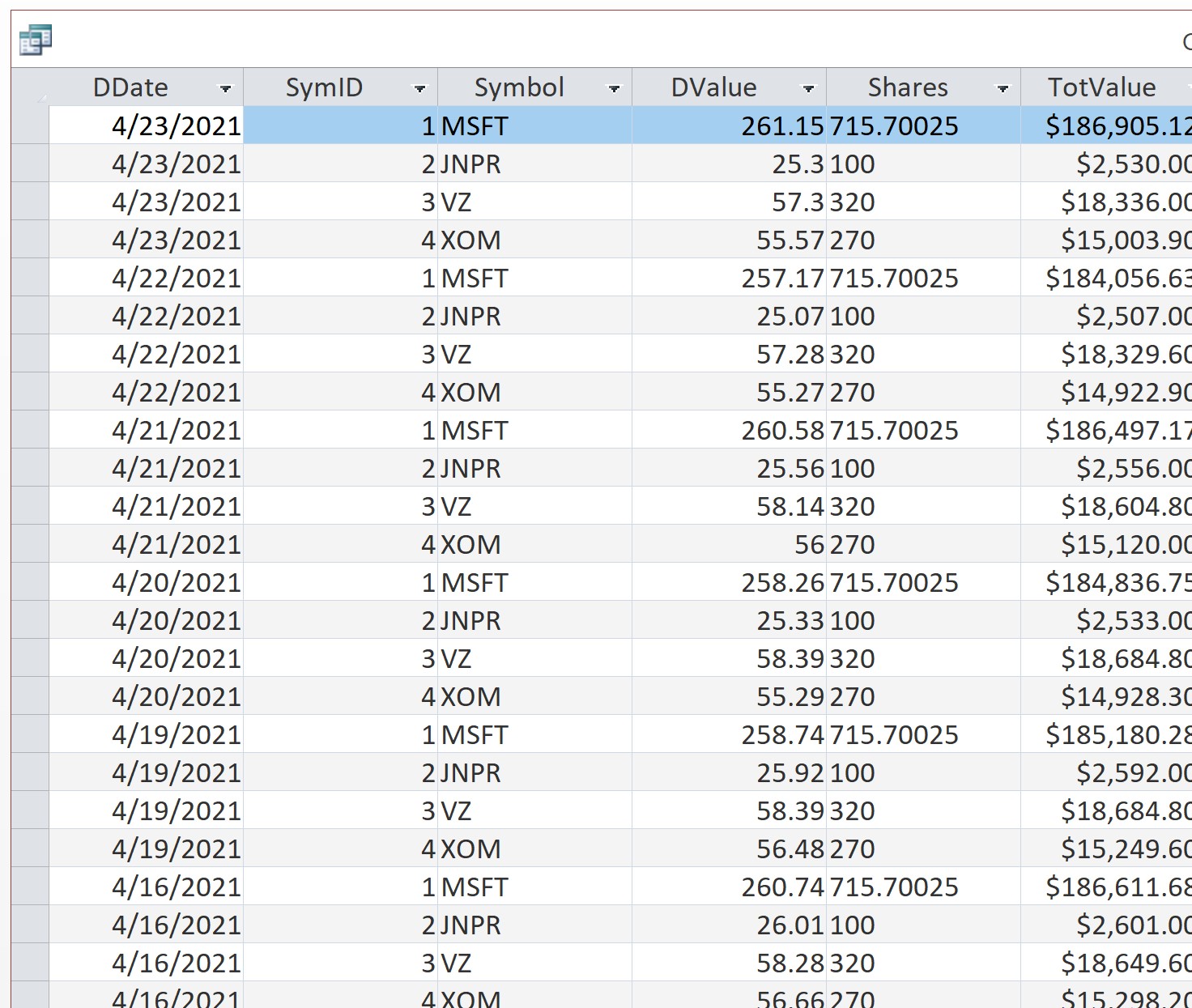Click DValue cell 25.33
1192x1008 pixels.
pyautogui.click(x=729, y=620)
